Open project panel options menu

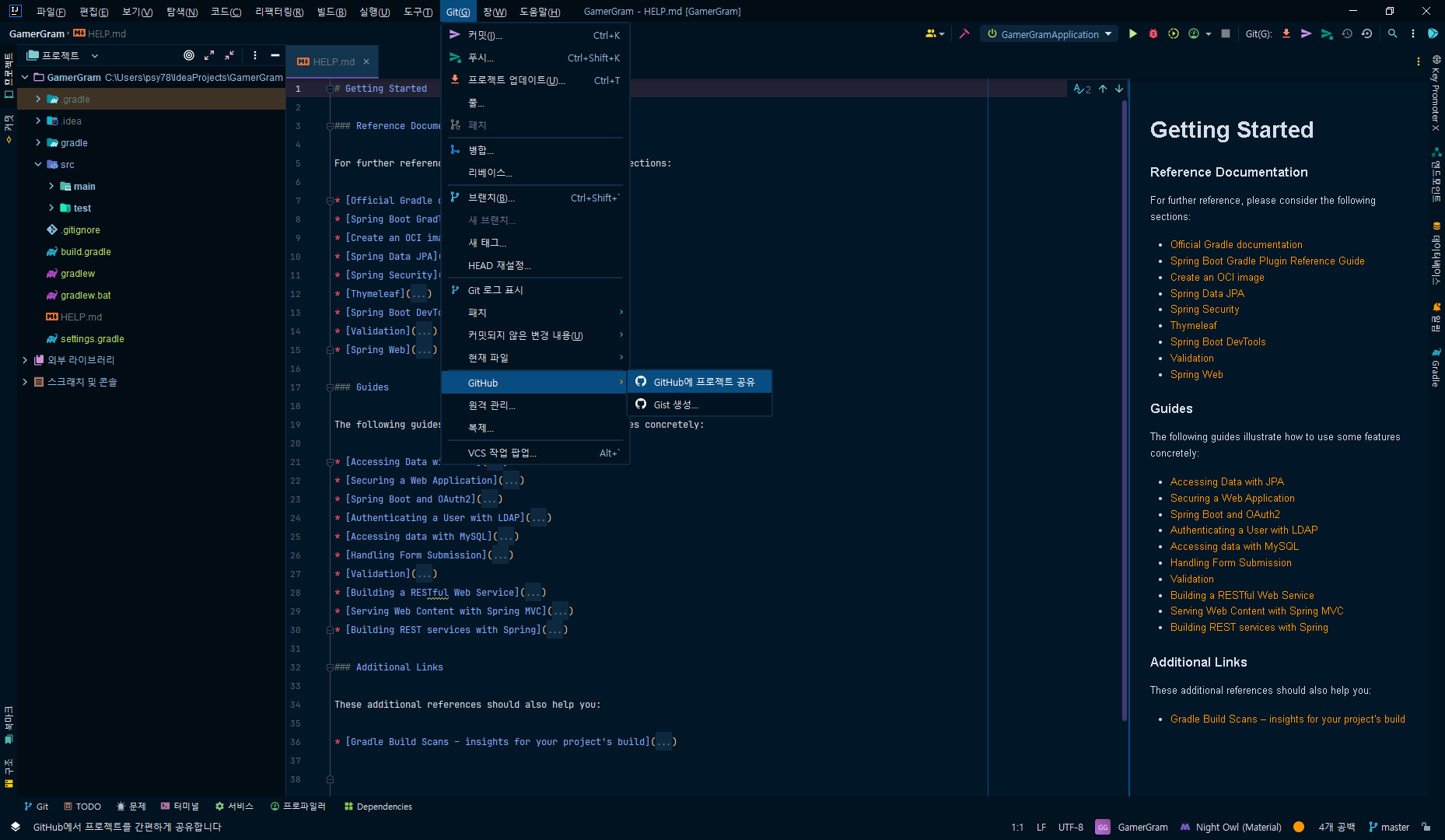coord(255,55)
